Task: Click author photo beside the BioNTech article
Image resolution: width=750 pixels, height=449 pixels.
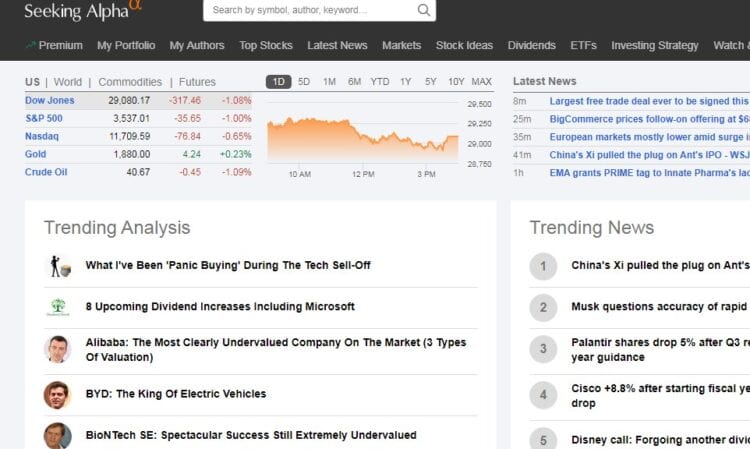Action: tap(58, 436)
